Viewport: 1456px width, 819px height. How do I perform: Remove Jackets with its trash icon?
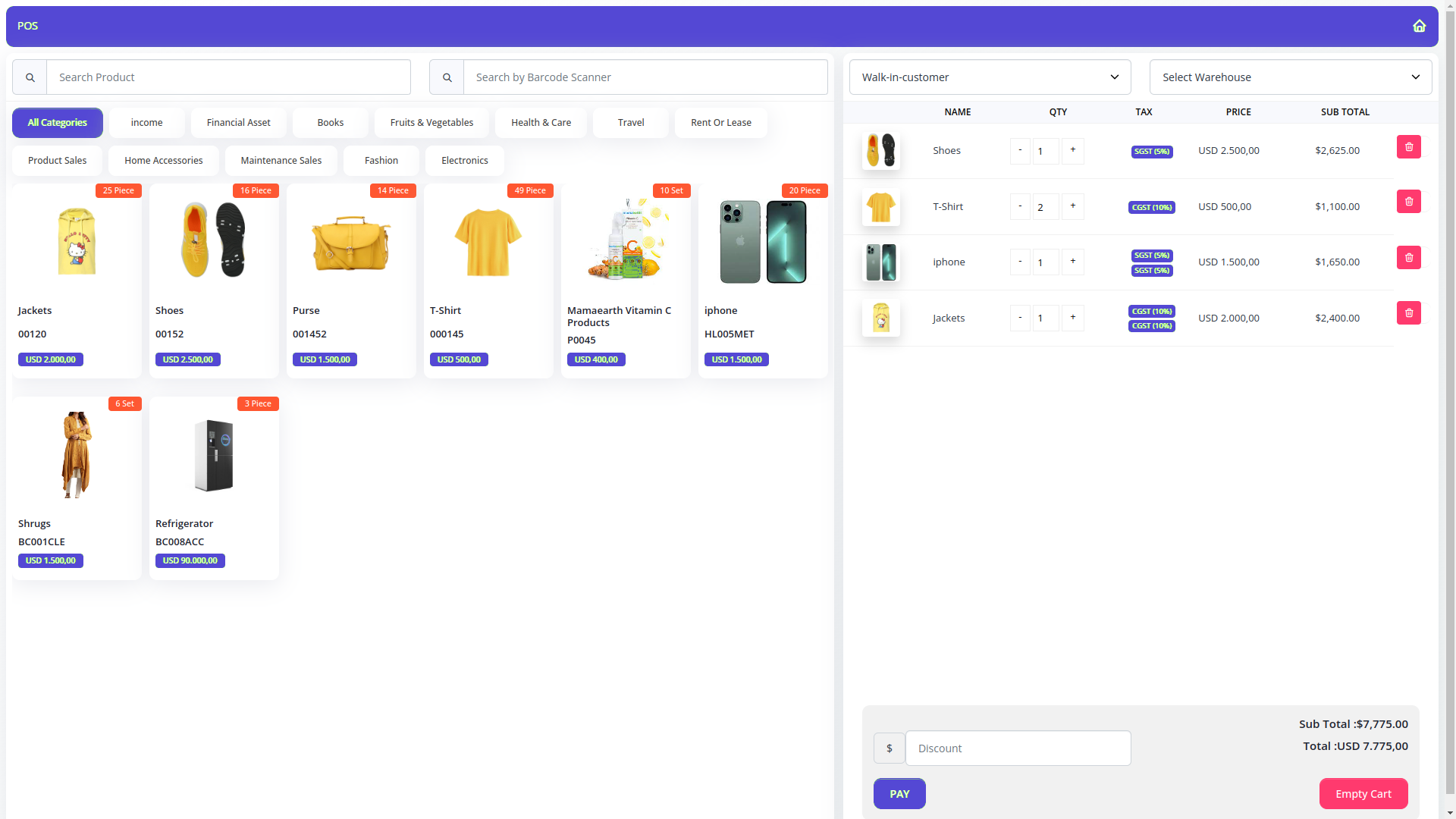(x=1408, y=313)
